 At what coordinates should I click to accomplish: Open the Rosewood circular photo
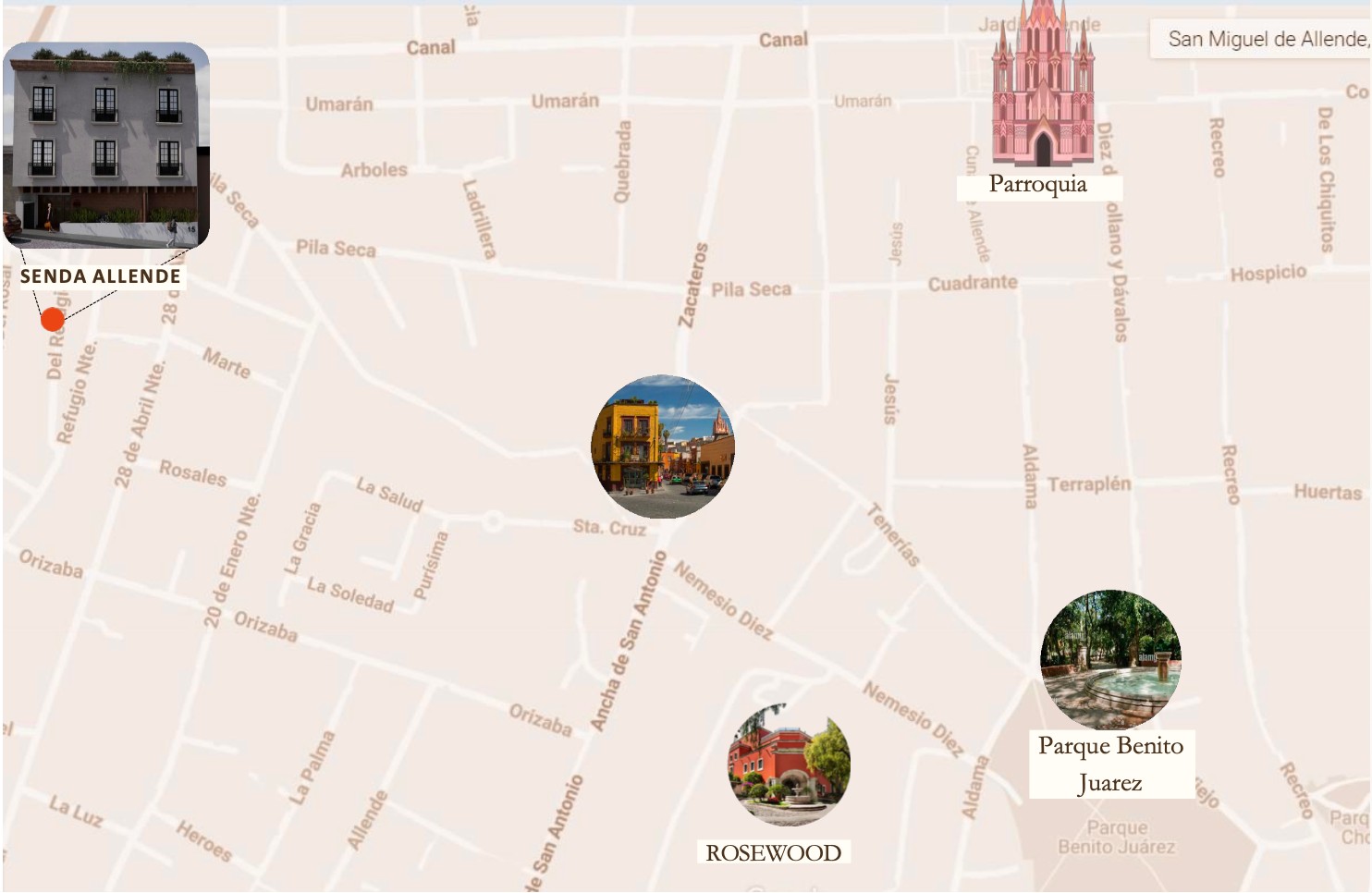(789, 765)
